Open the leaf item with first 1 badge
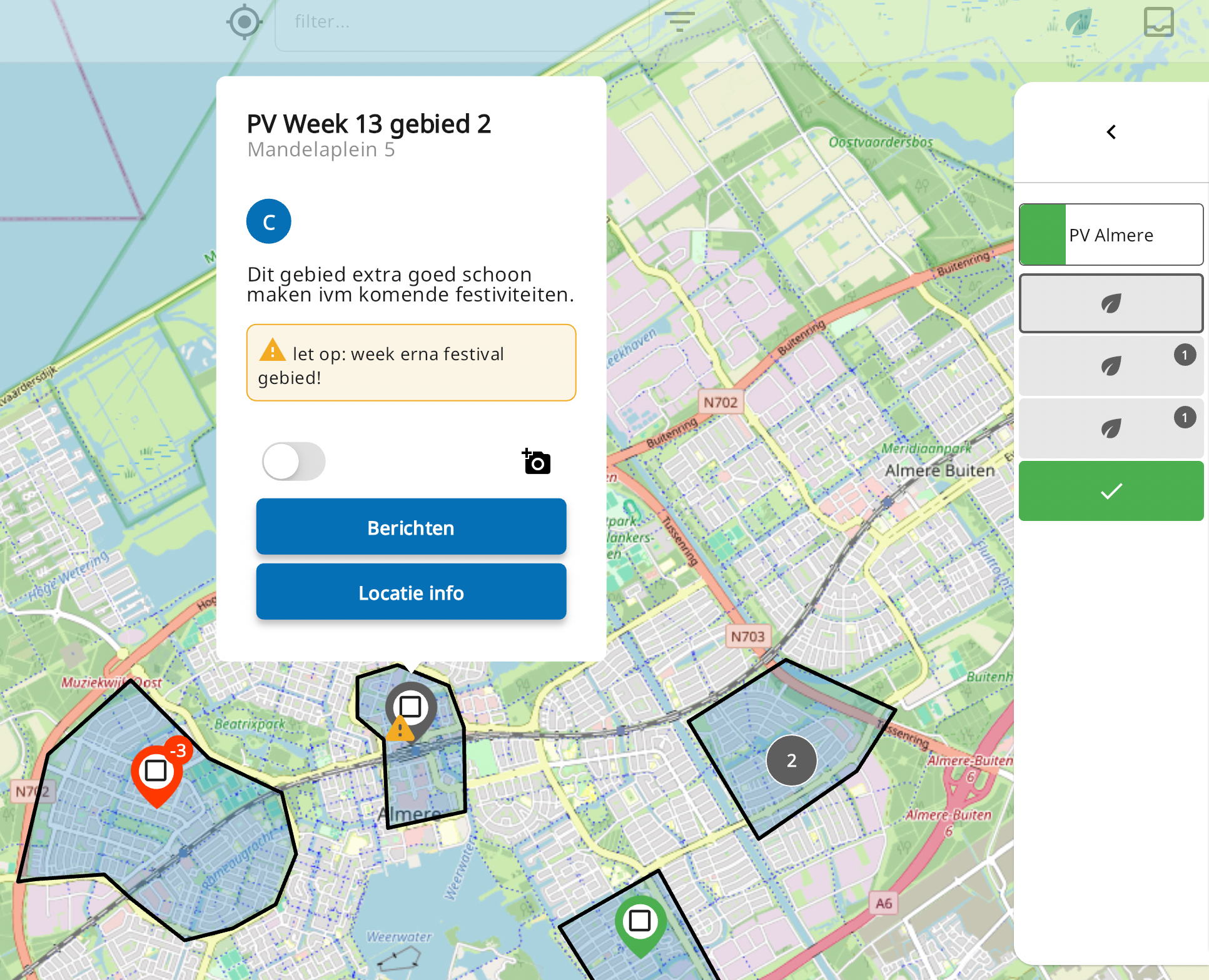Screen dimensions: 1209x980 point(1111,366)
